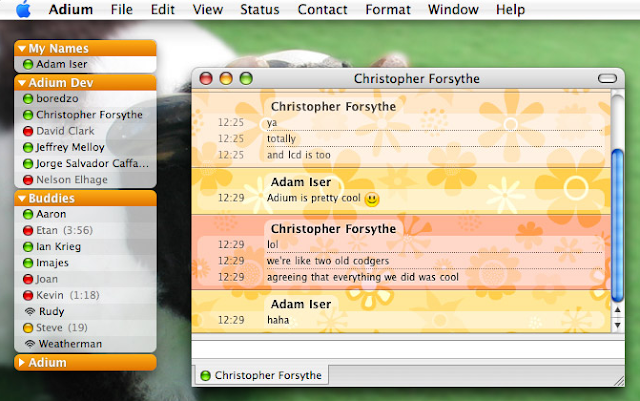Collapse the Adium Dev group
640x401 pixels.
pyautogui.click(x=22, y=83)
